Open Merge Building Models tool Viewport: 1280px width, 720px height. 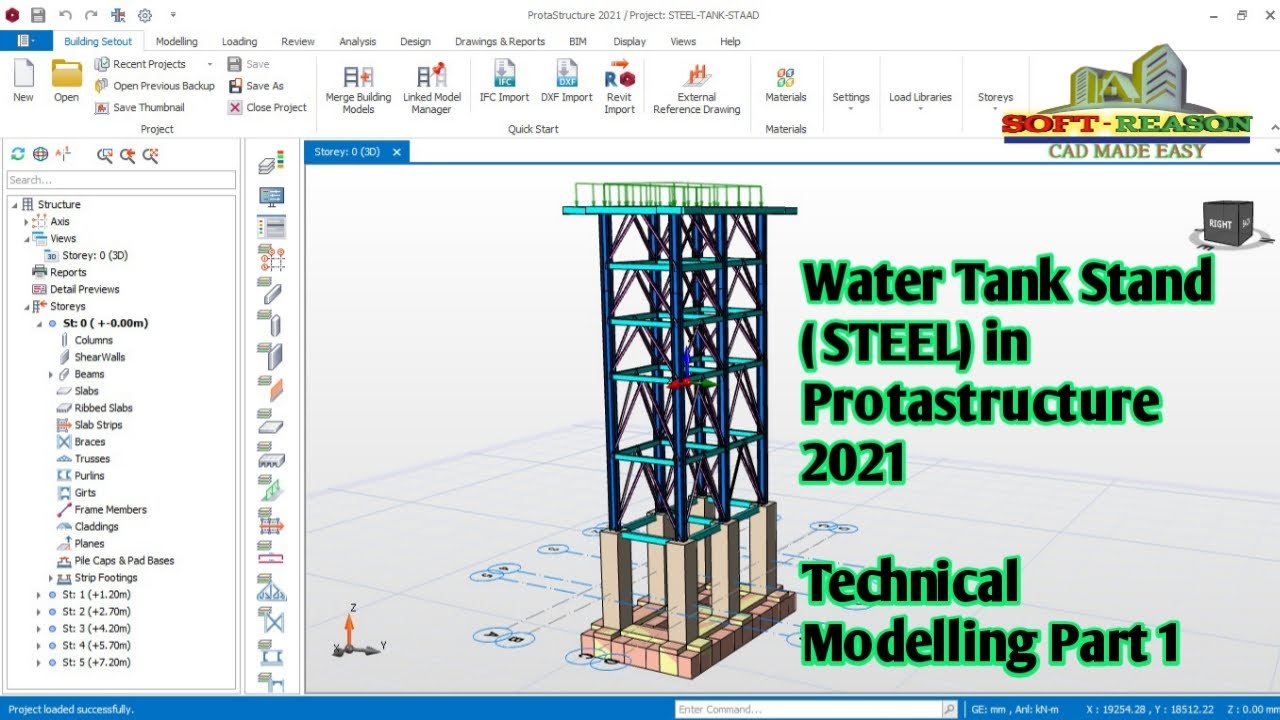[358, 90]
